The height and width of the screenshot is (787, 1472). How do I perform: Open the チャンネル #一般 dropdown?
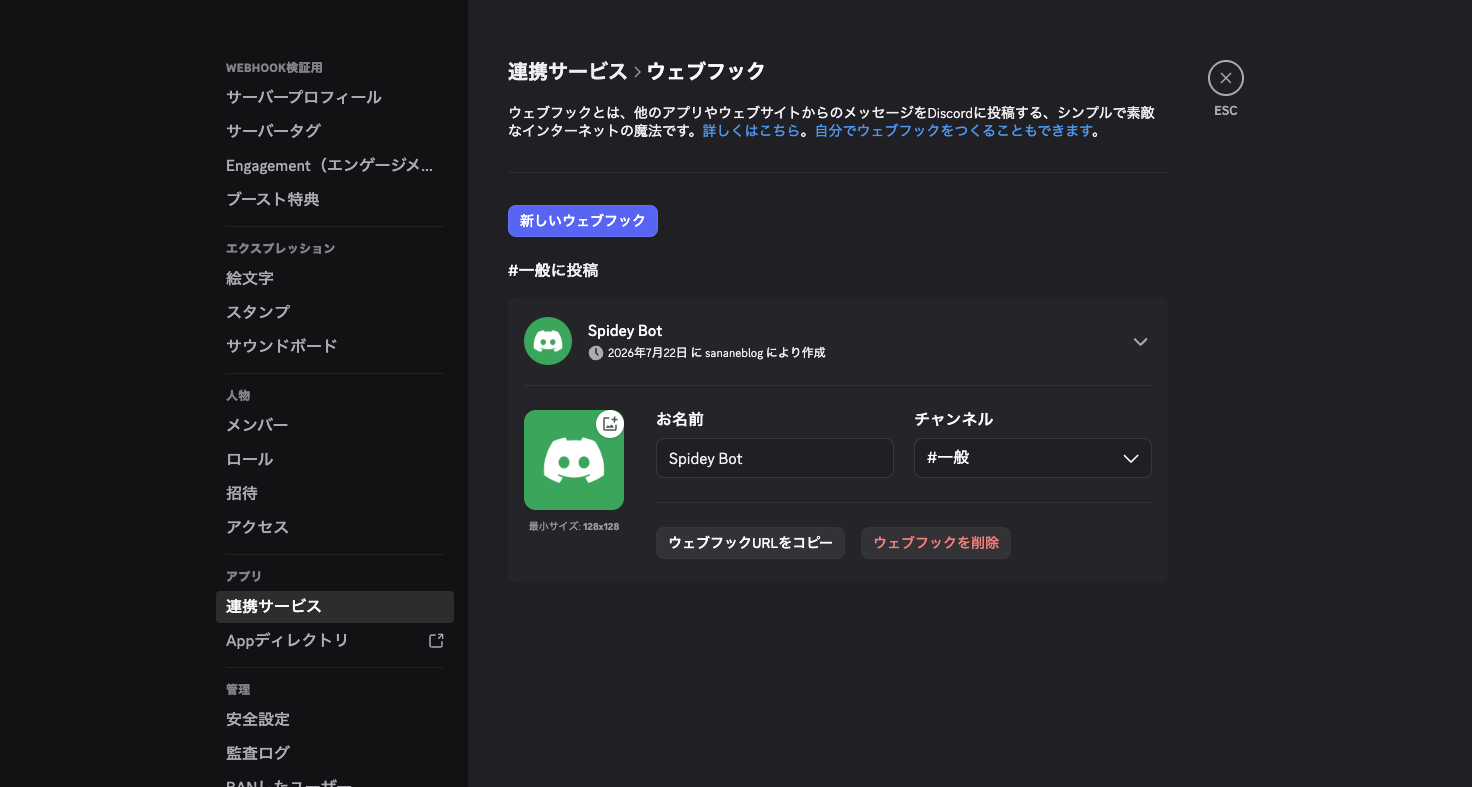tap(1032, 458)
